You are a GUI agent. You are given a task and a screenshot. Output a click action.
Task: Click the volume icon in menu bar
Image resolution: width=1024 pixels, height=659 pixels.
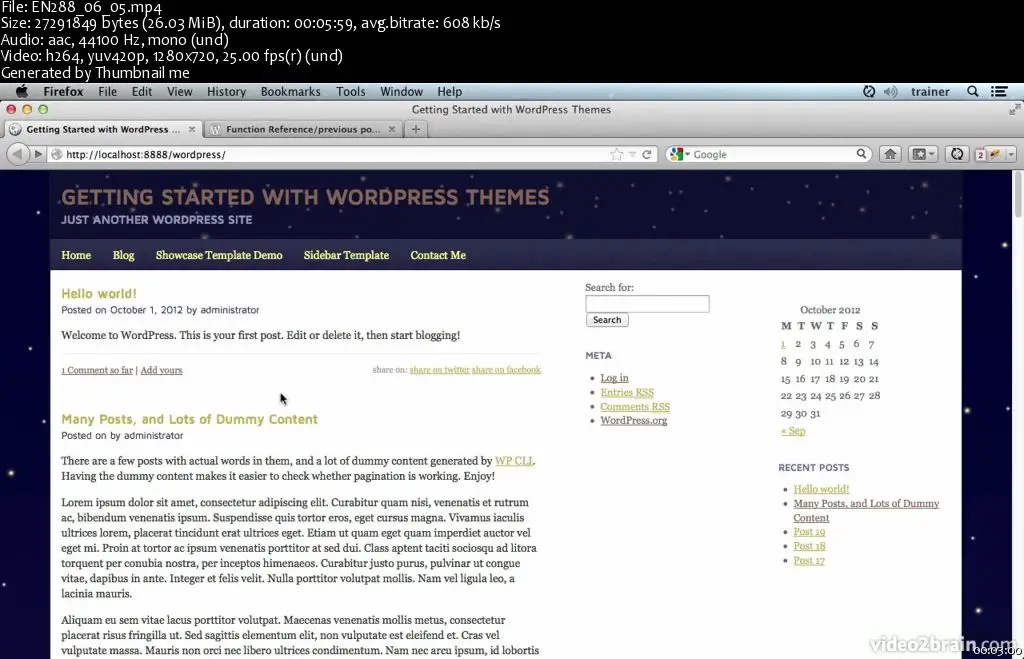[890, 91]
